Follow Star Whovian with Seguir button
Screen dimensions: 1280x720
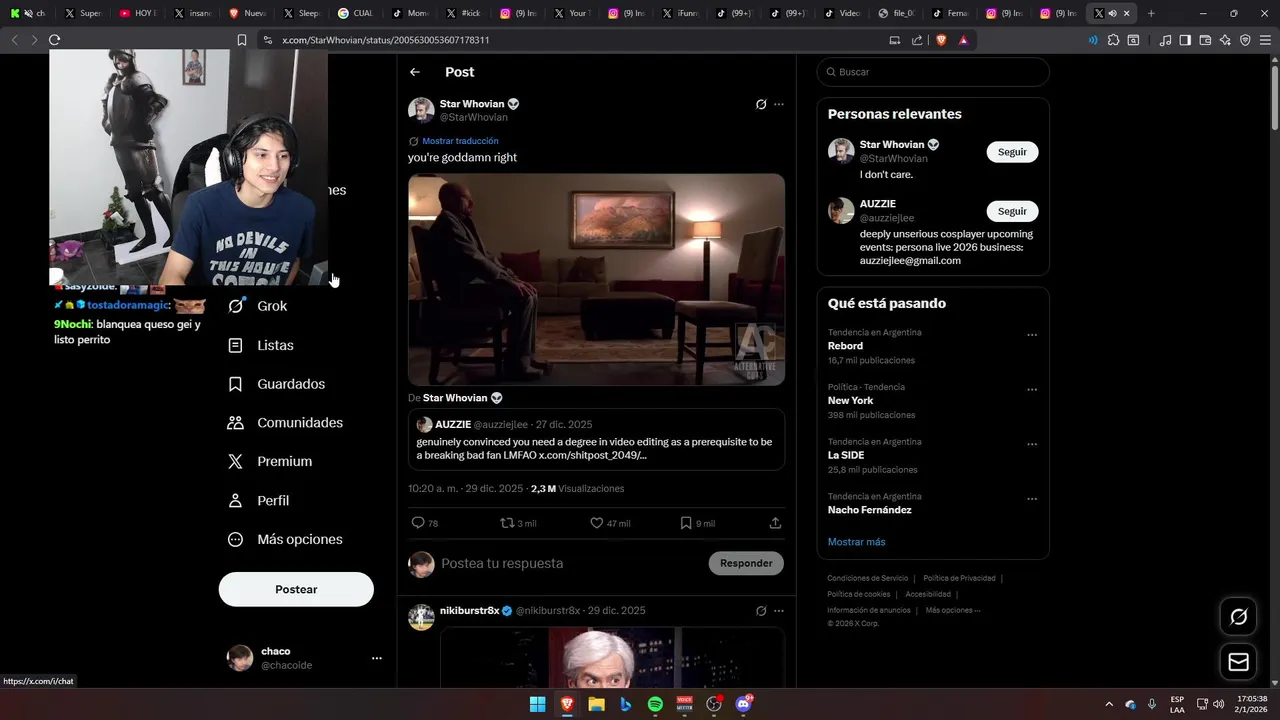1012,152
